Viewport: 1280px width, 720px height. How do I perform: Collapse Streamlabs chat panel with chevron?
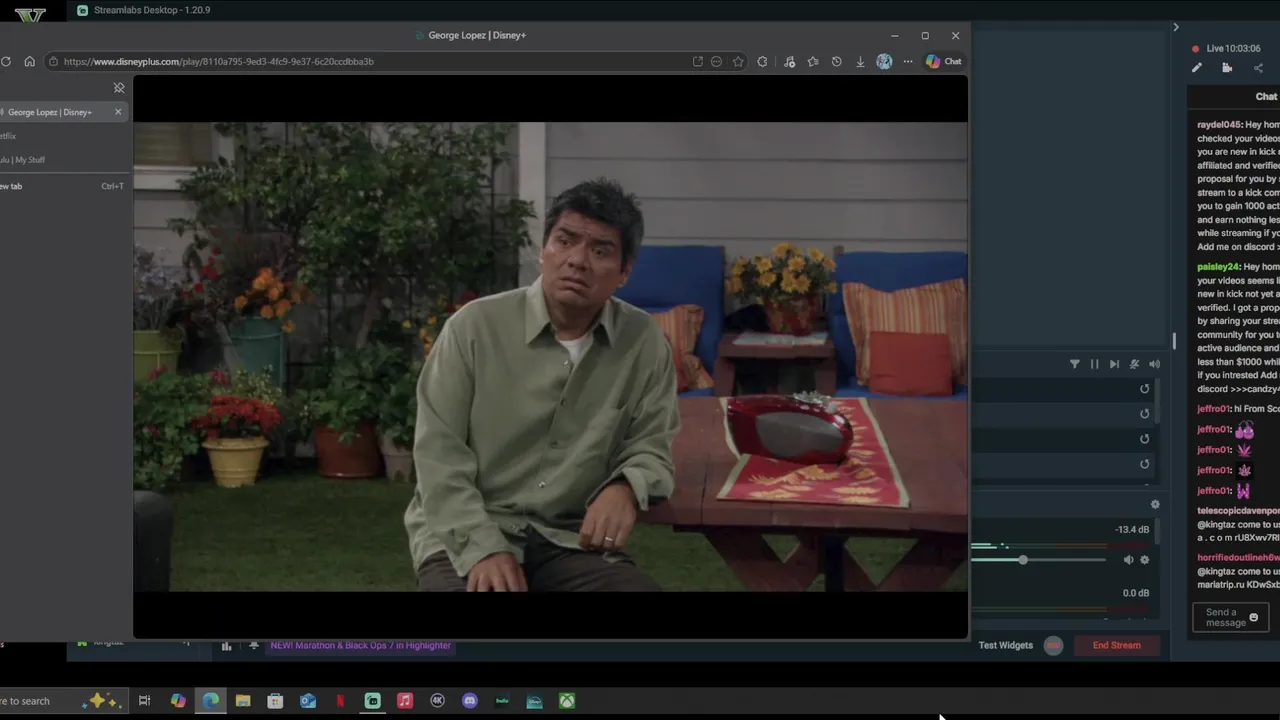coord(1176,27)
